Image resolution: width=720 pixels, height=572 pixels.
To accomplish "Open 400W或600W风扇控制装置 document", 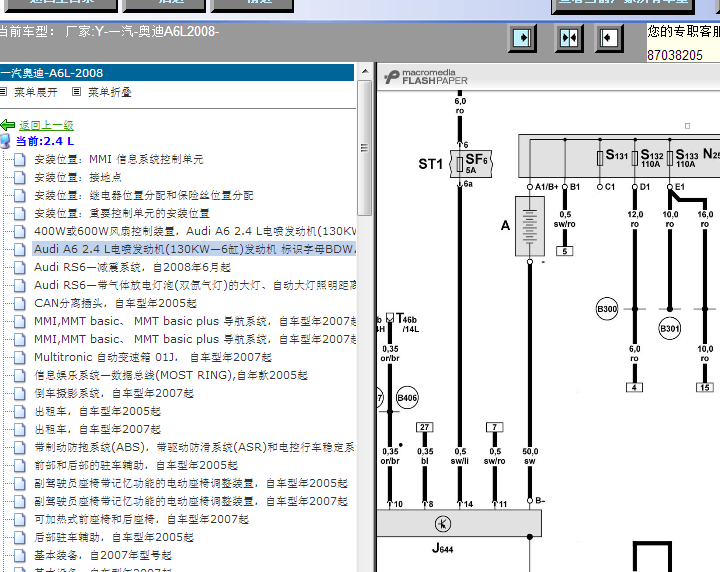I will [195, 231].
